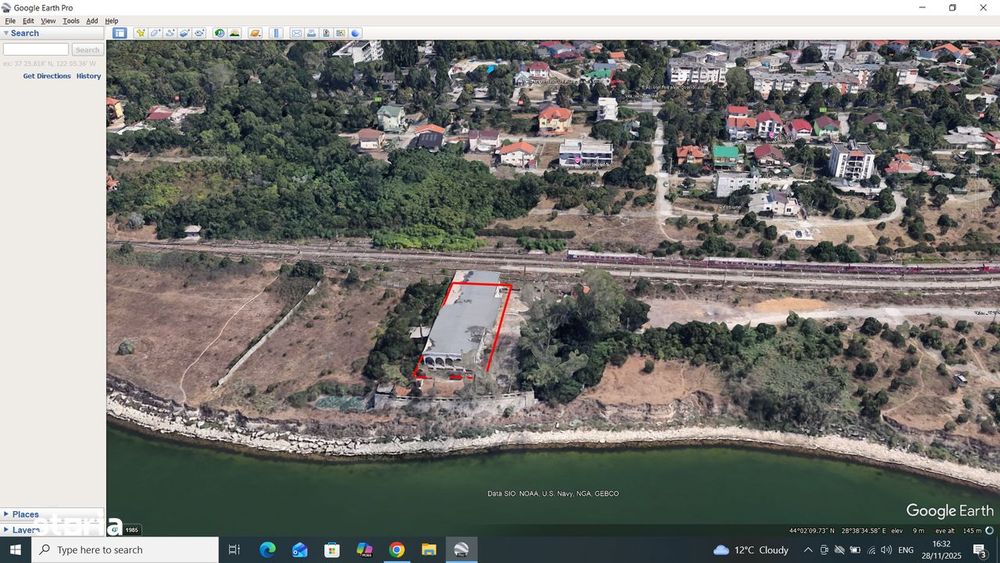This screenshot has height=563, width=1000.
Task: Open the notifications center icon
Action: coord(980,550)
